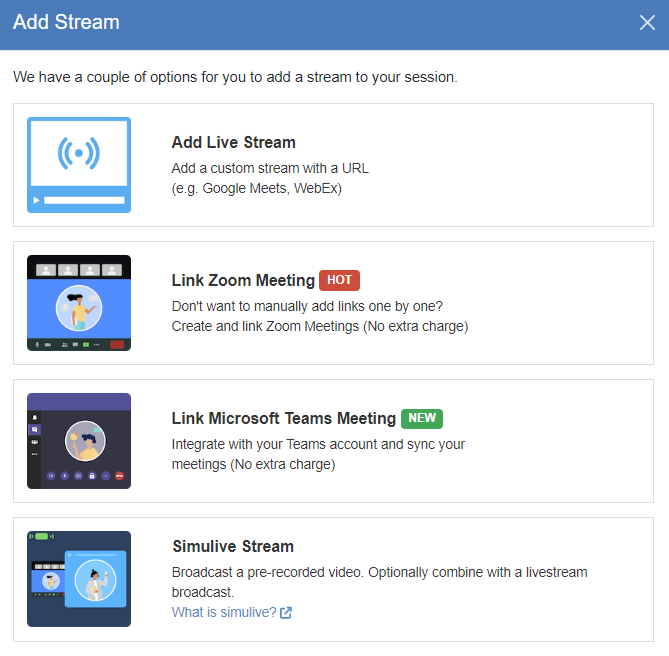The width and height of the screenshot is (669, 656).
Task: Click the red HOT badge
Action: (339, 280)
